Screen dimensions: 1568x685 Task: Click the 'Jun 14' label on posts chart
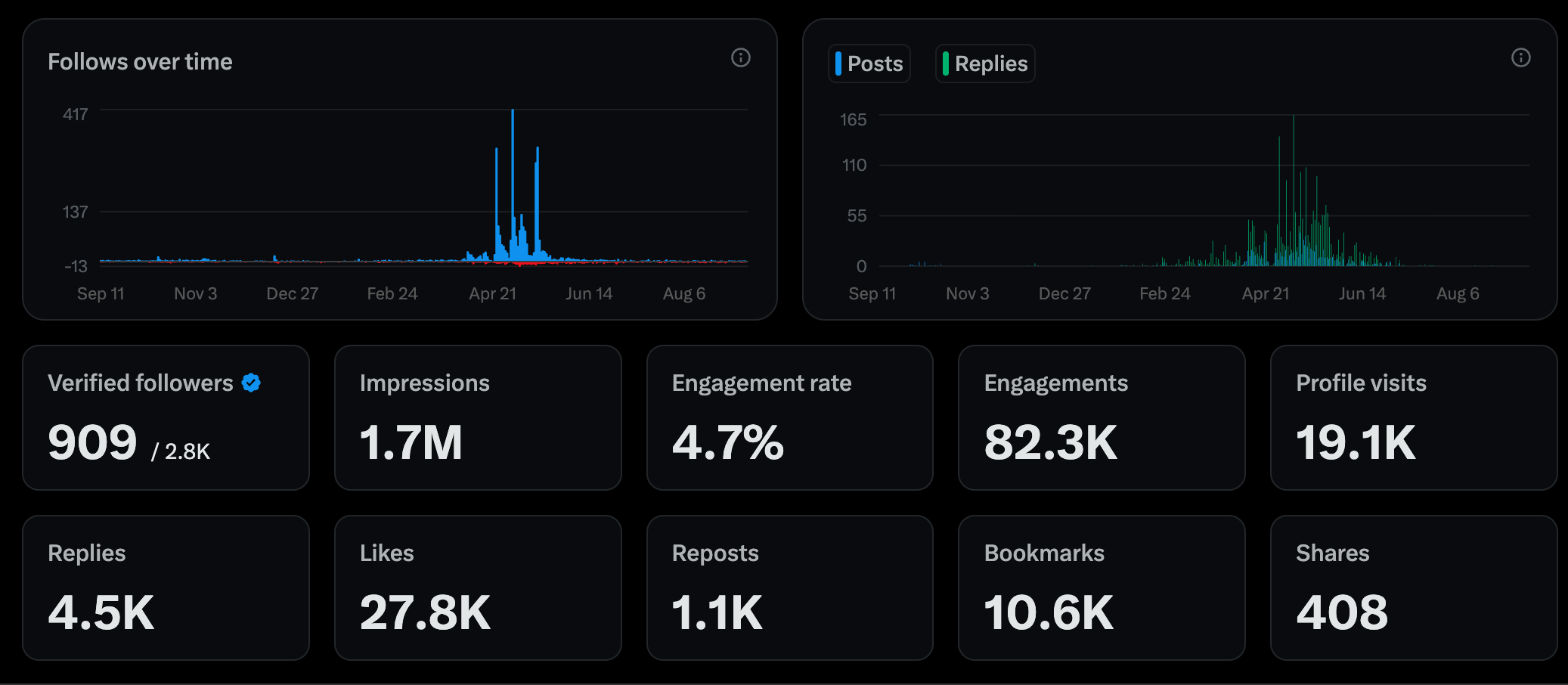click(1362, 294)
